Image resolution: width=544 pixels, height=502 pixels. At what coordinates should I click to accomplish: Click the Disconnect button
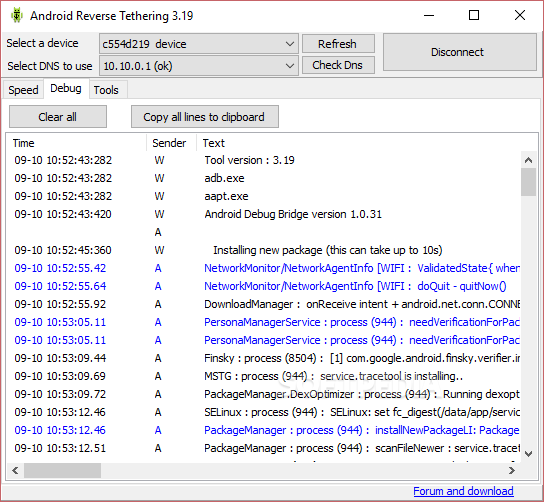click(460, 52)
